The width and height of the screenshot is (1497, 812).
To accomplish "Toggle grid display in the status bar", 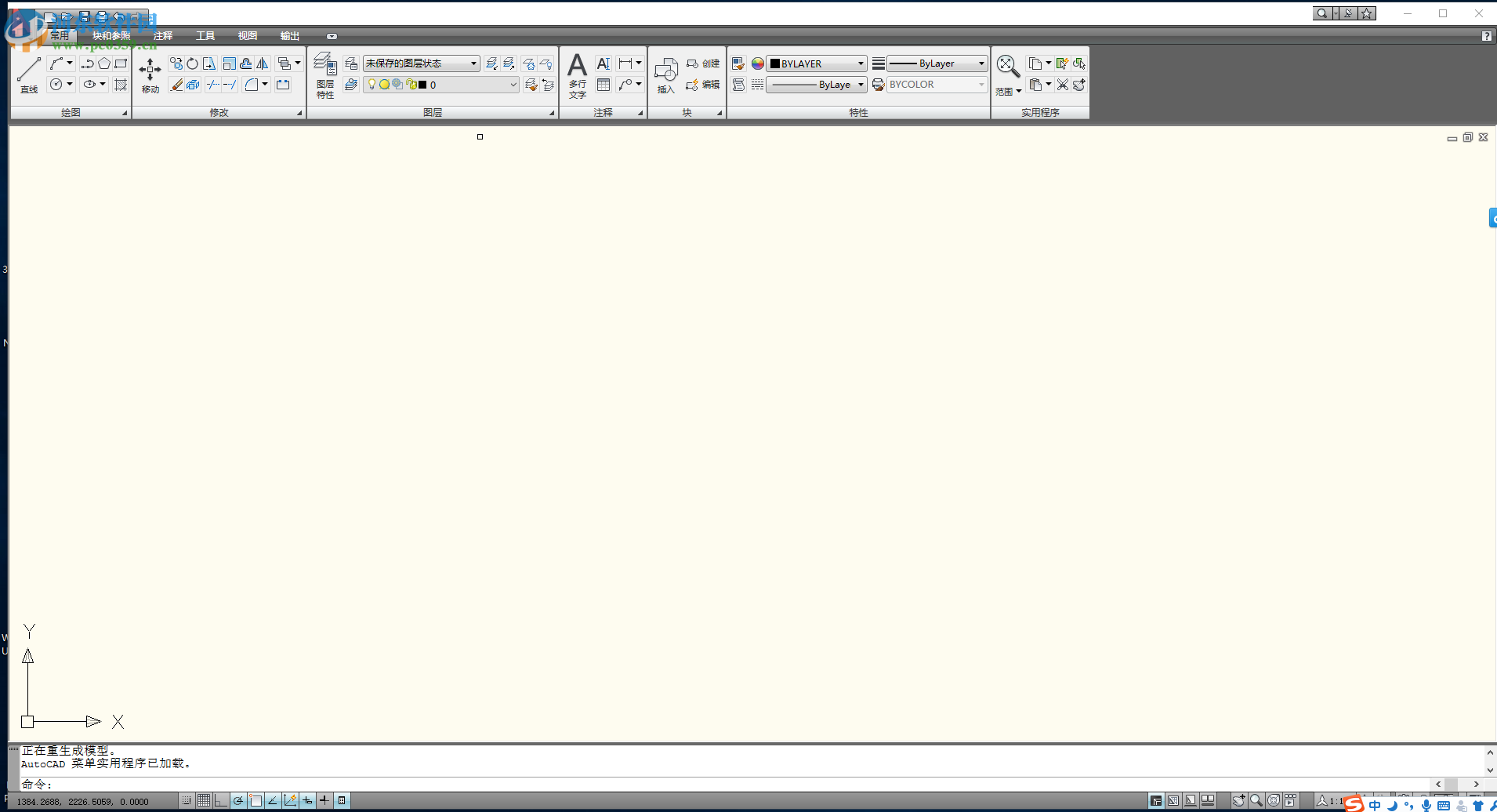I will [203, 800].
